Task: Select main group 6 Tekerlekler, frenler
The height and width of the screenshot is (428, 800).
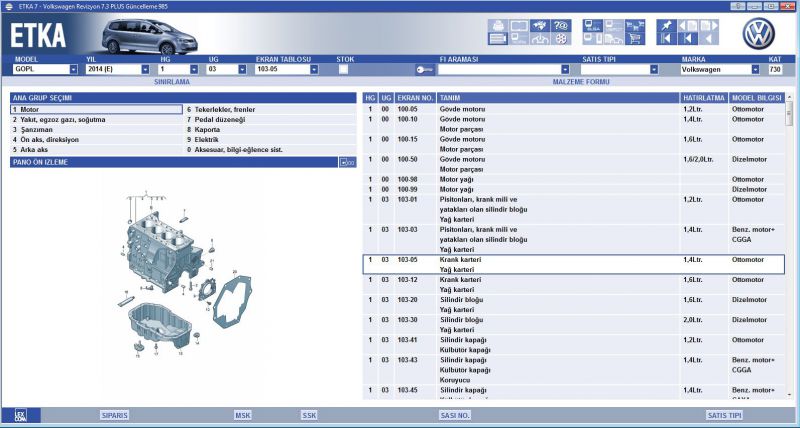Action: pyautogui.click(x=270, y=109)
